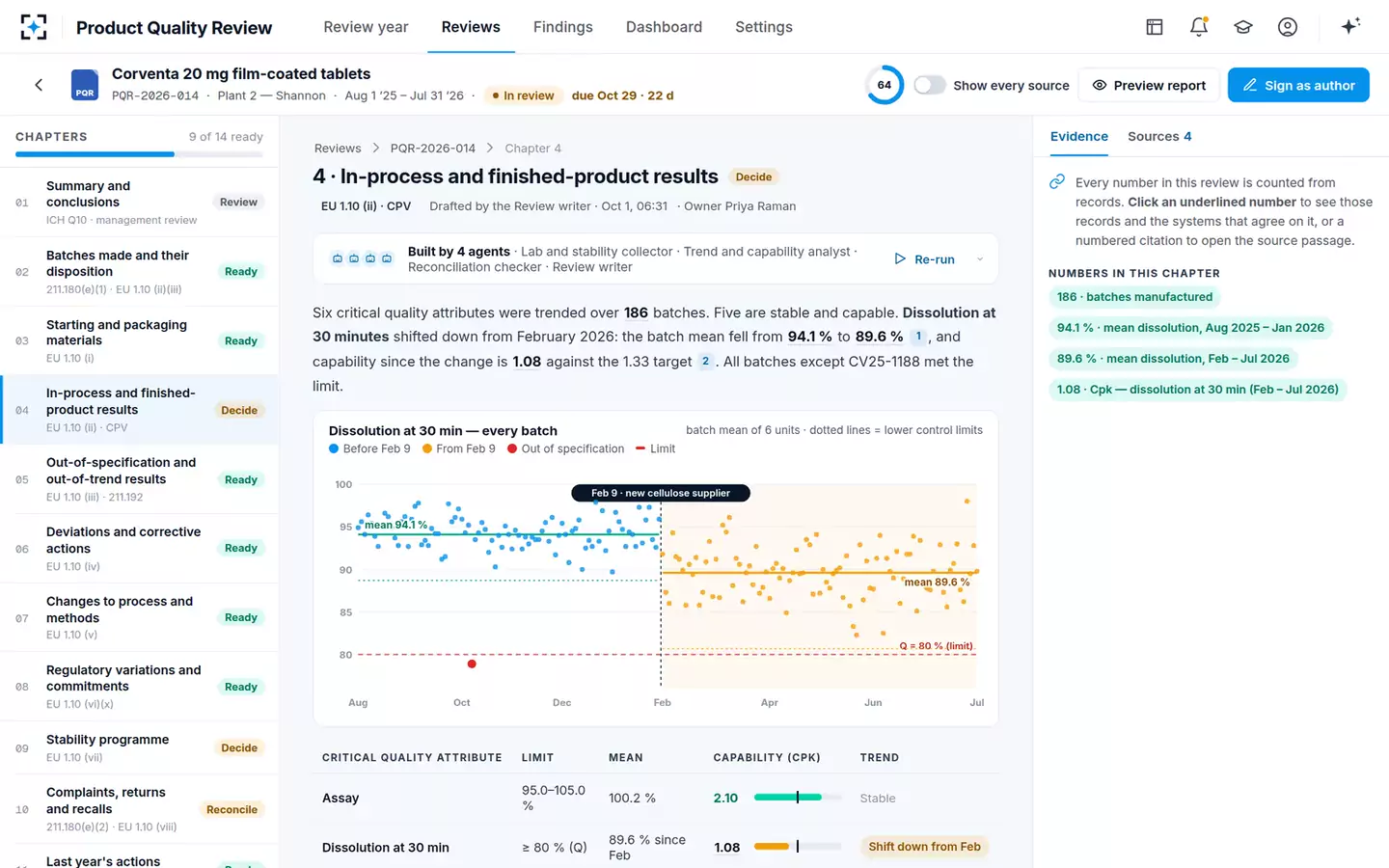Open chapter Complaints, returns and recalls

click(140, 809)
